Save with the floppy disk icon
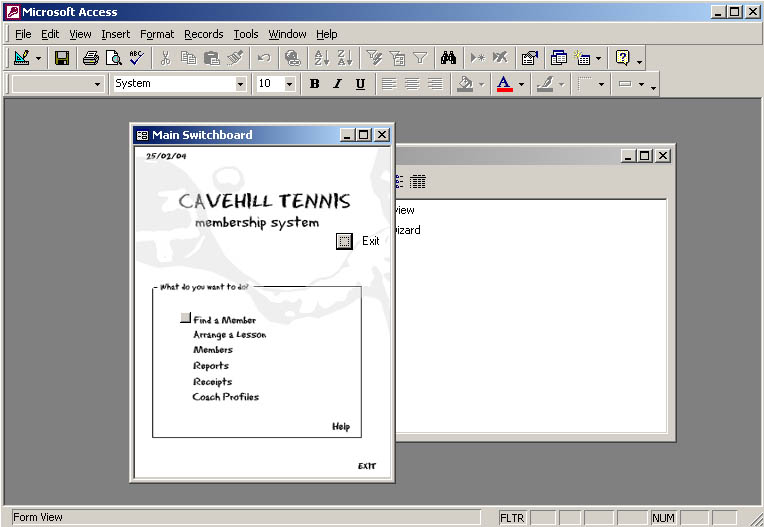Image resolution: width=764 pixels, height=527 pixels. click(x=62, y=58)
